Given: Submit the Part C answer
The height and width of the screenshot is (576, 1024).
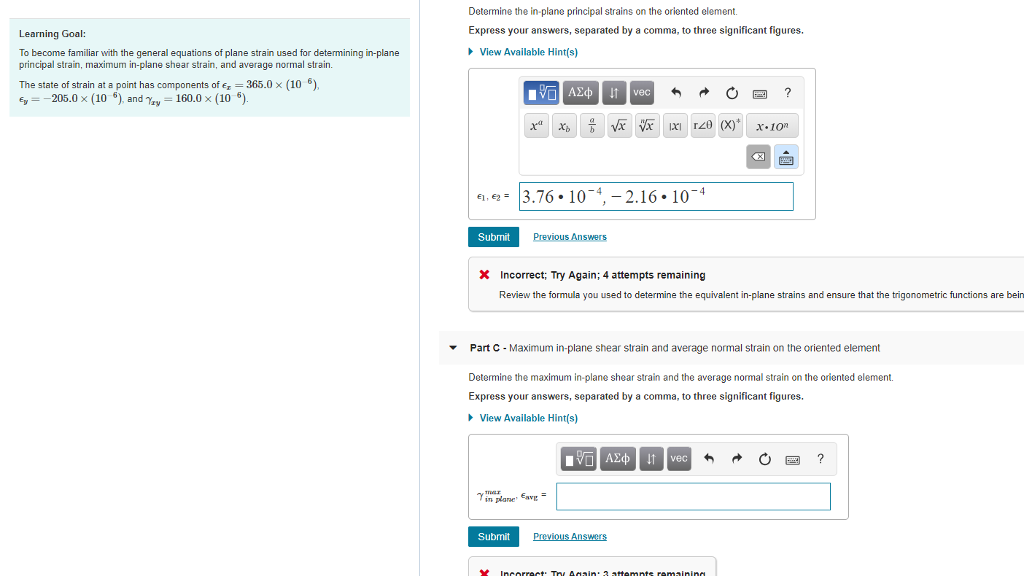Looking at the screenshot, I should 493,536.
